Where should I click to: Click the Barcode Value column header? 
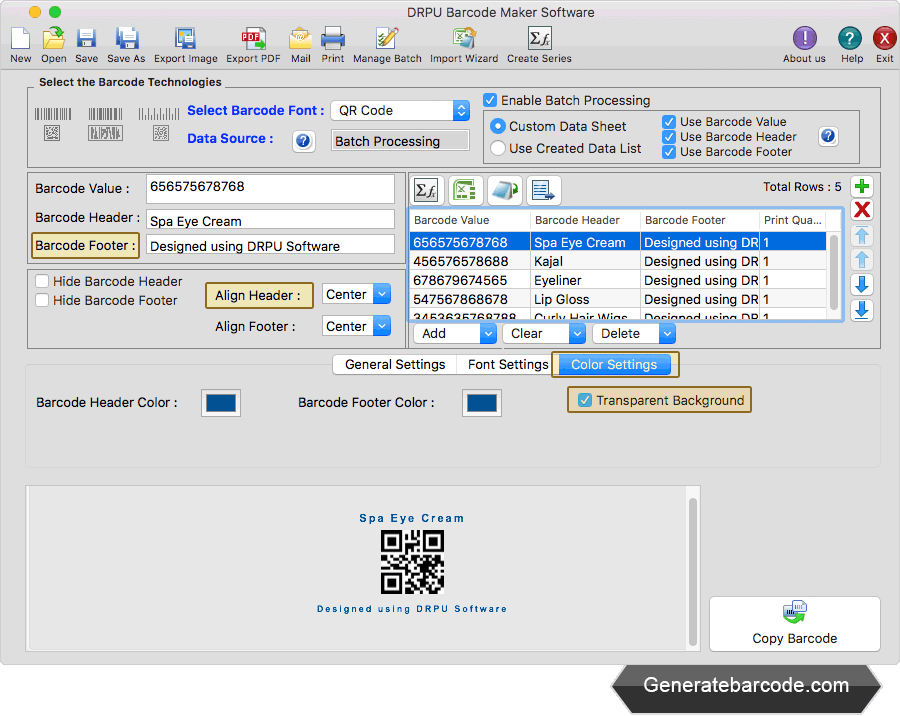coord(470,220)
